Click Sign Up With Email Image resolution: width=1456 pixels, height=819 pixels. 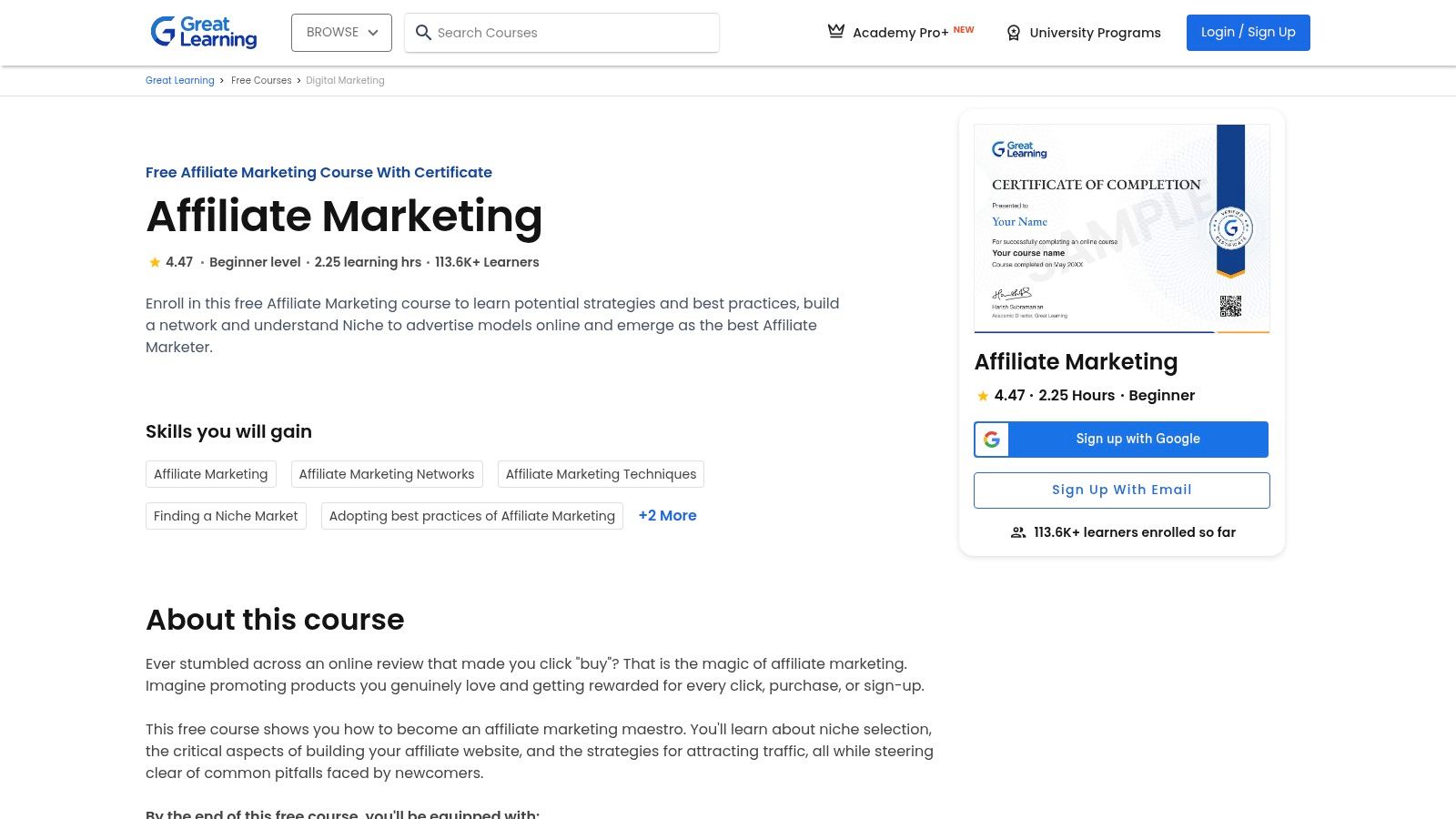(x=1121, y=490)
